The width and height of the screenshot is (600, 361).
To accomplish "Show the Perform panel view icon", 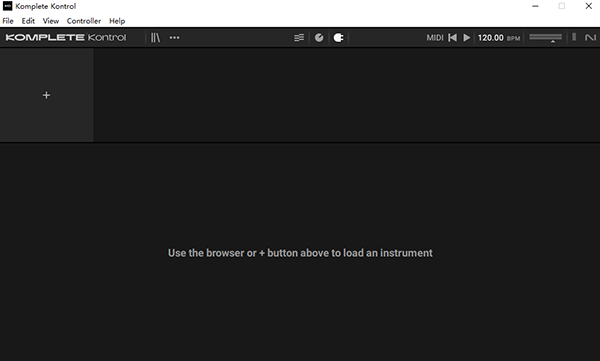I will (299, 38).
